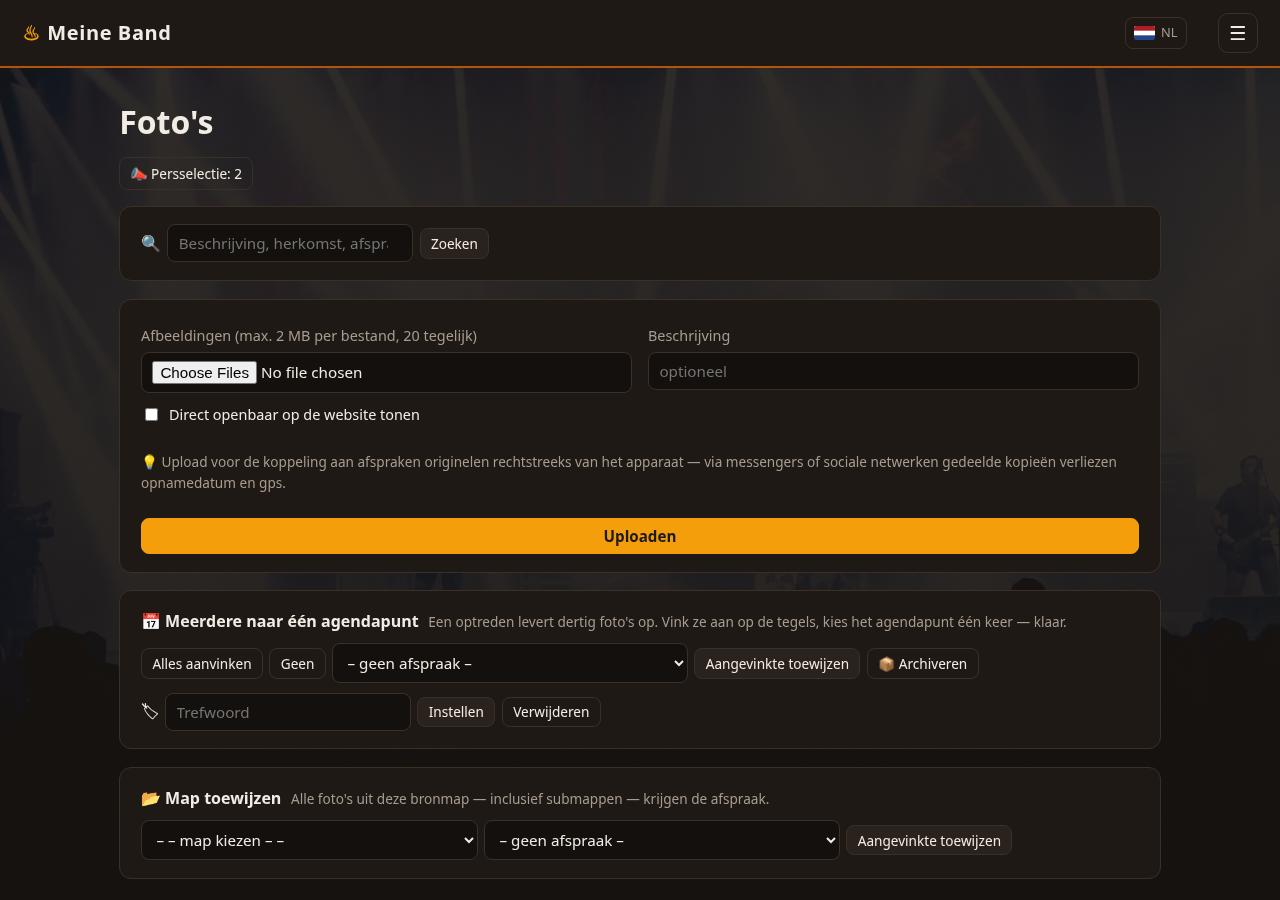Click the Meine Band site title

[x=109, y=33]
